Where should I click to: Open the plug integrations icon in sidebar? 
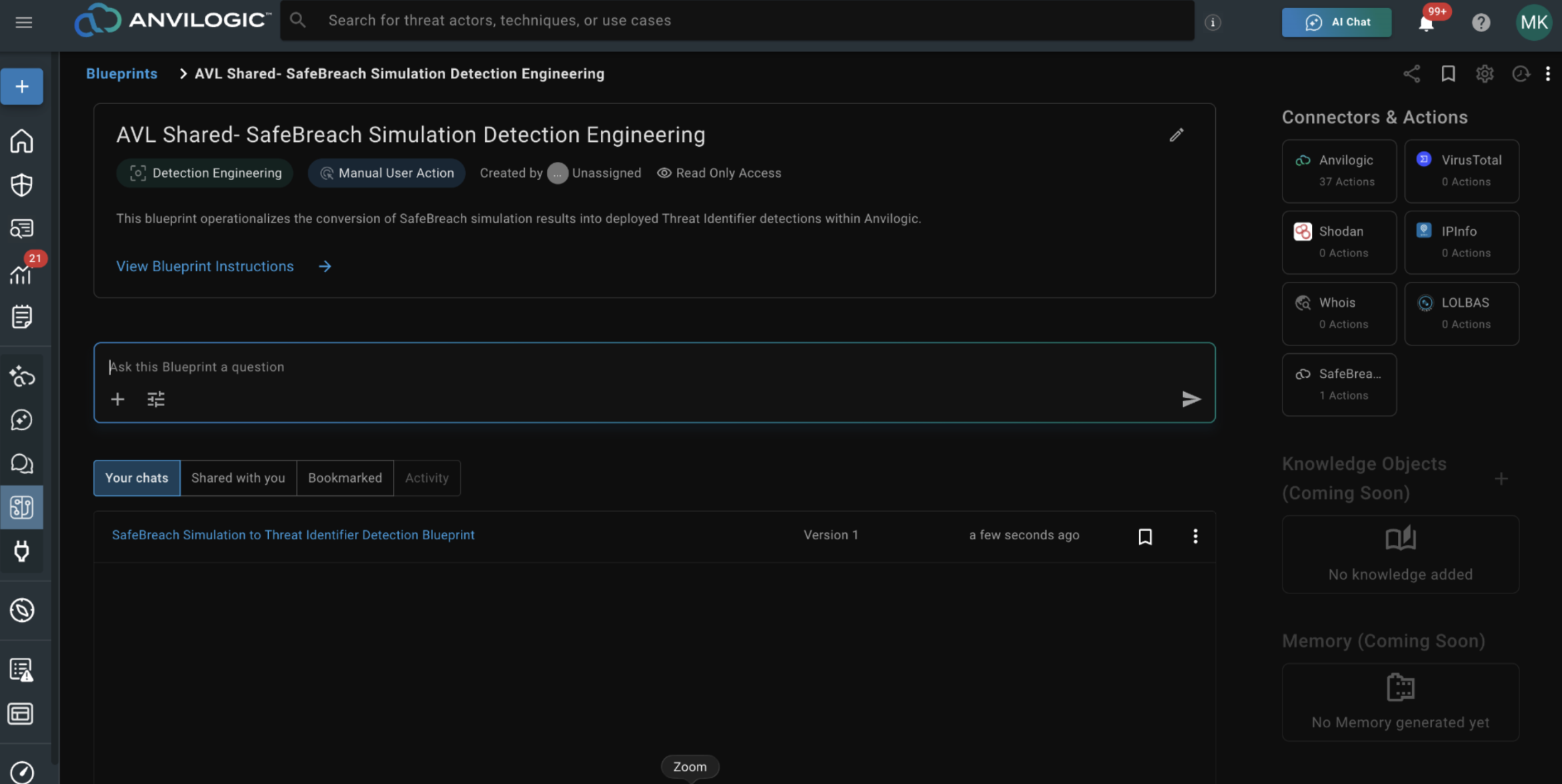pos(21,551)
